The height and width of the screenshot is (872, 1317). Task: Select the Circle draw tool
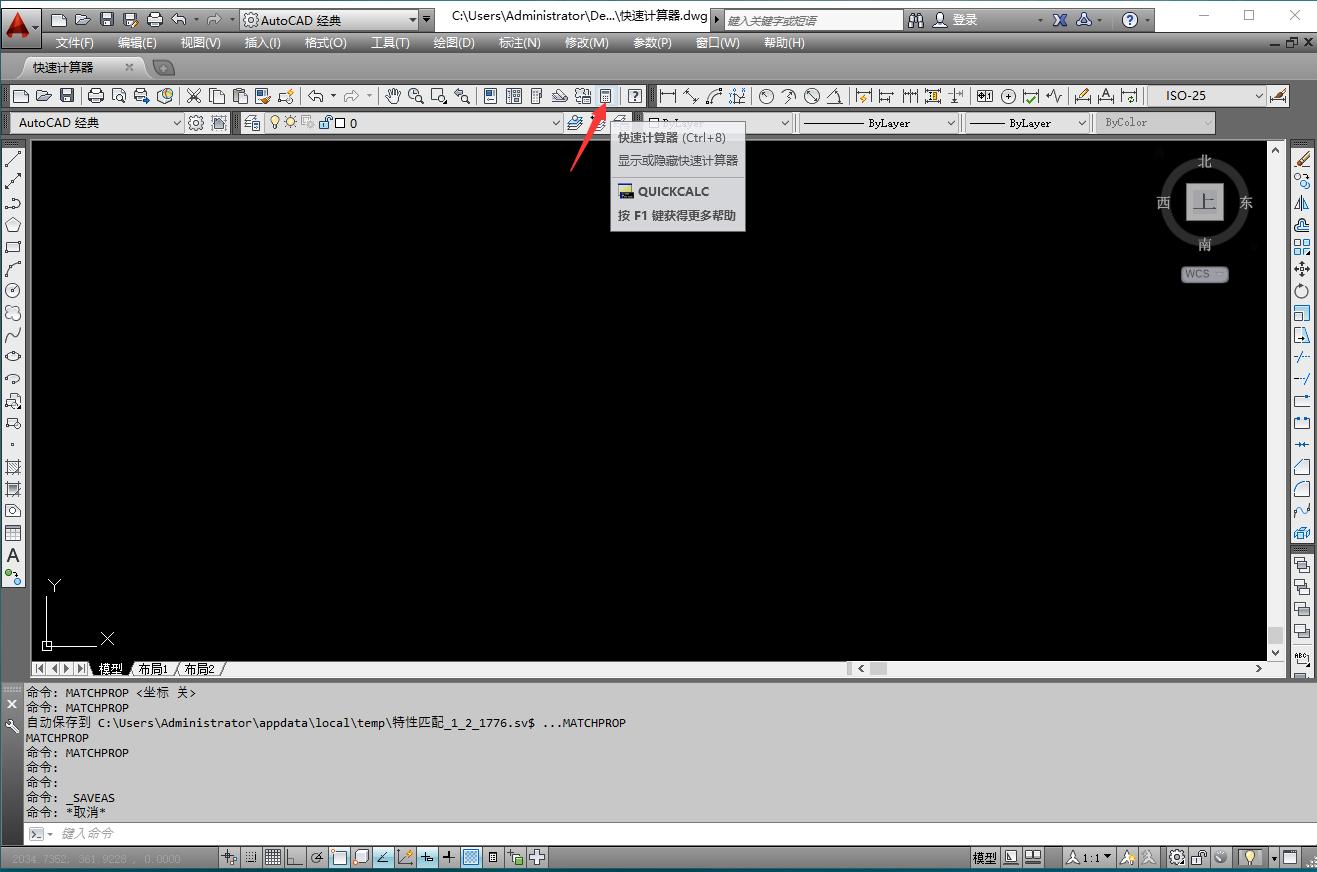click(x=13, y=291)
